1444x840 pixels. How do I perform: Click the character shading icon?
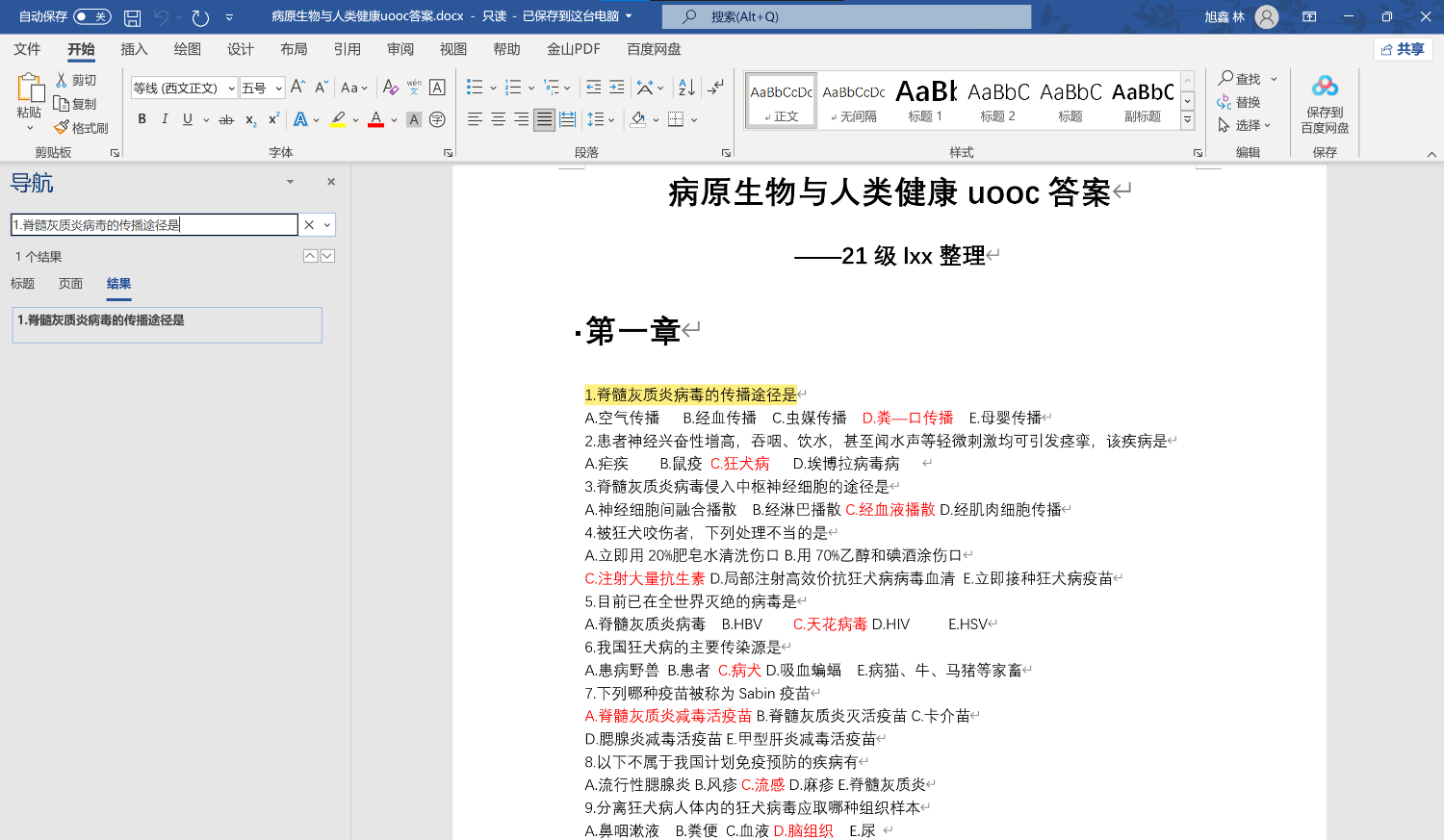pos(414,119)
